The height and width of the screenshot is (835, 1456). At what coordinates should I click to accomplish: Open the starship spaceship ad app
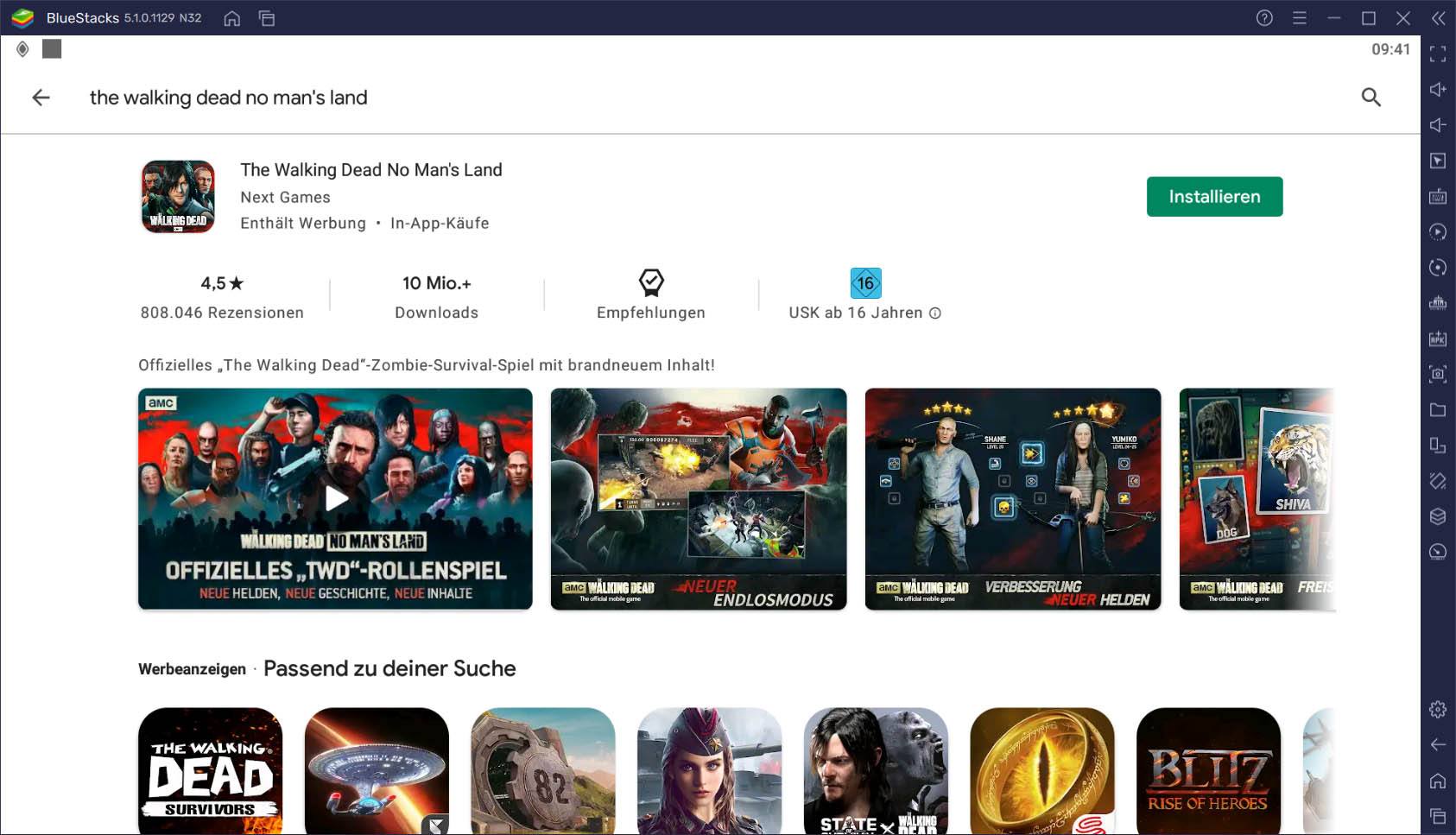tap(377, 771)
